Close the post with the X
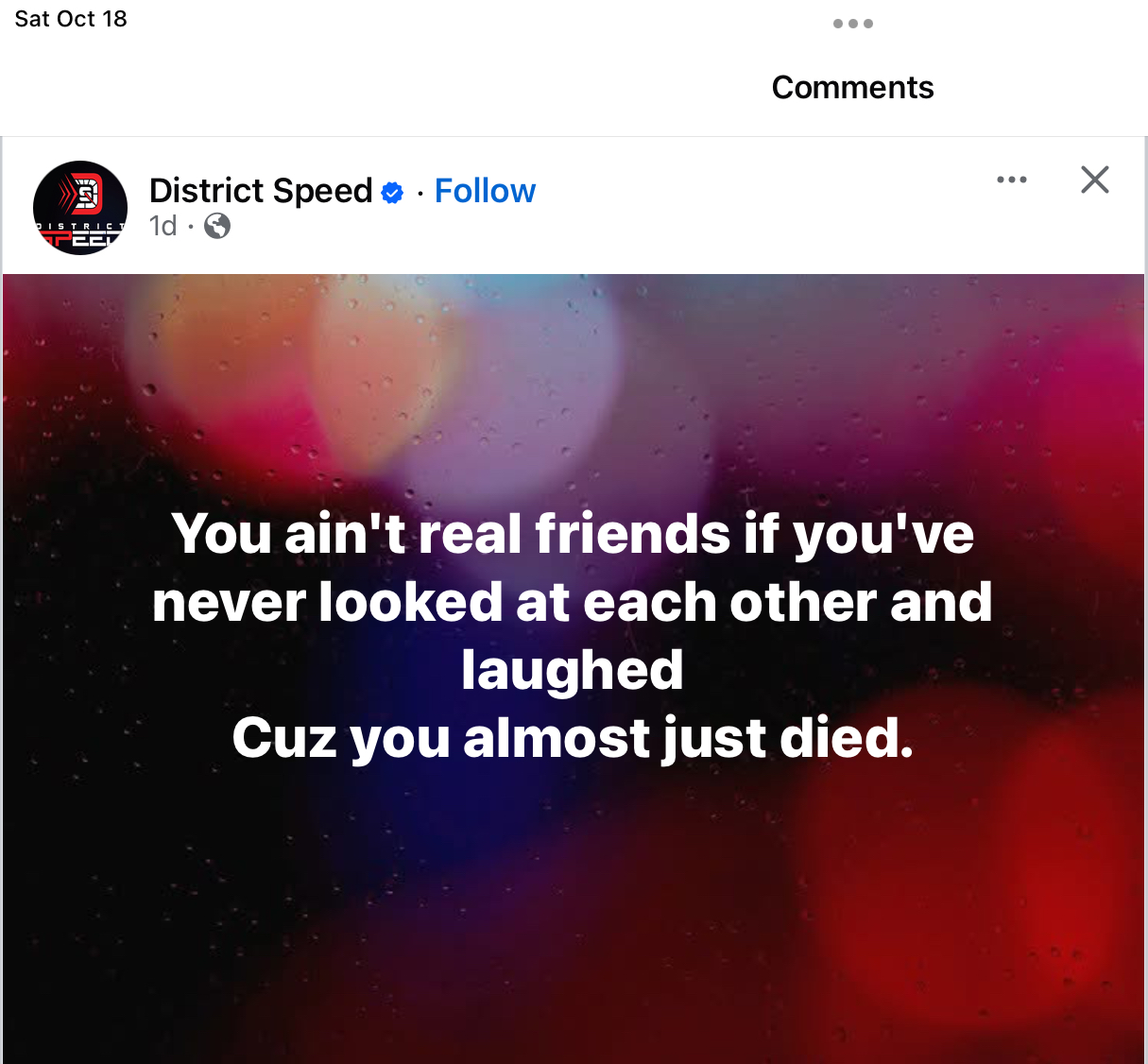Image resolution: width=1148 pixels, height=1064 pixels. click(1094, 180)
